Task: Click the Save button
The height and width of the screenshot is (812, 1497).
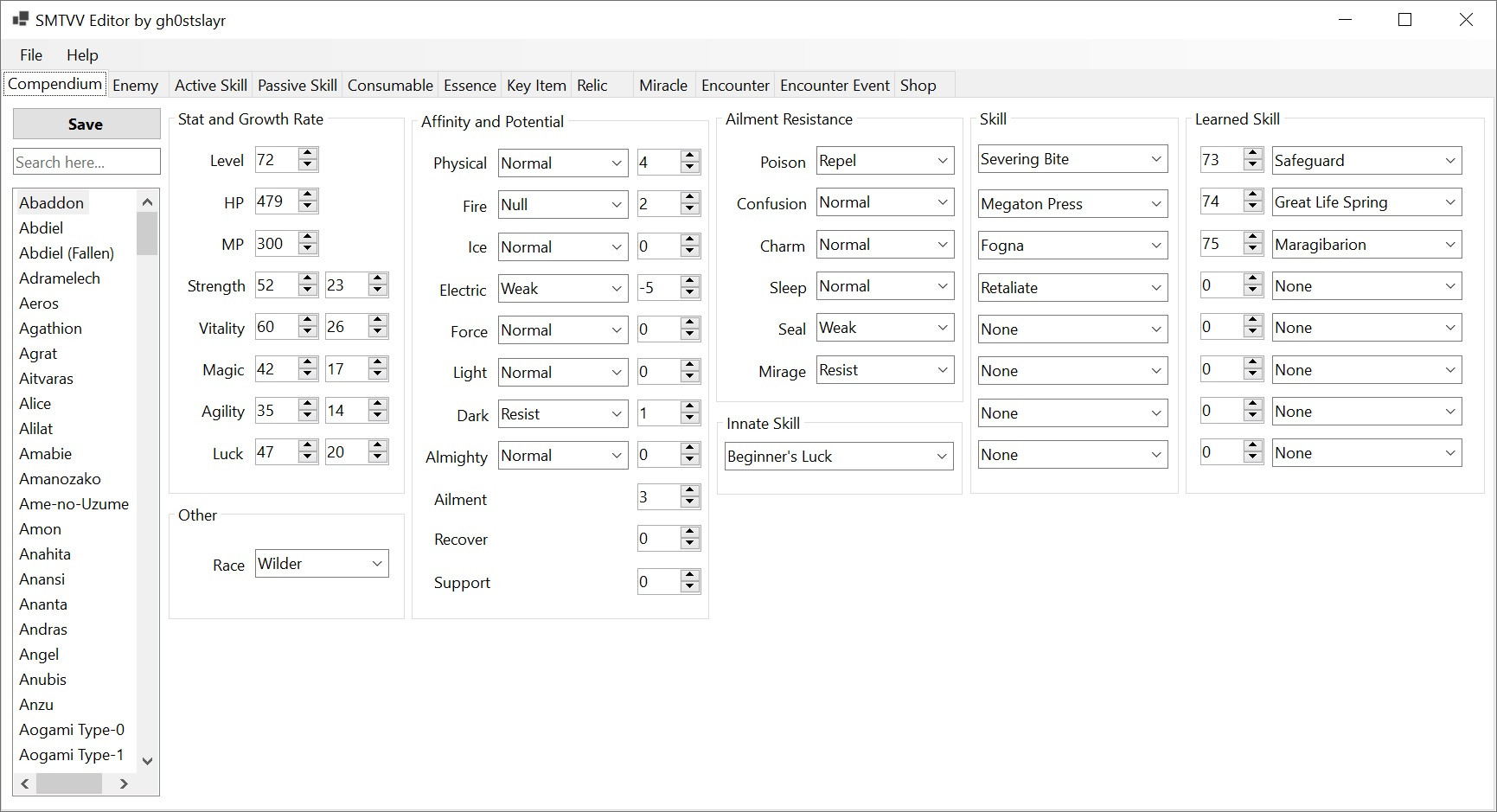Action: [86, 124]
